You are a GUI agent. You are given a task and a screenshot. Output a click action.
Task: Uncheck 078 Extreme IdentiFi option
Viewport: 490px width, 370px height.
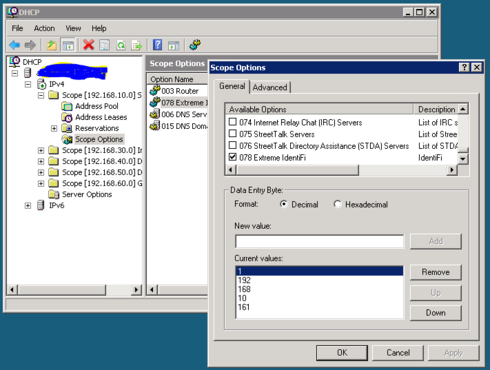click(232, 157)
